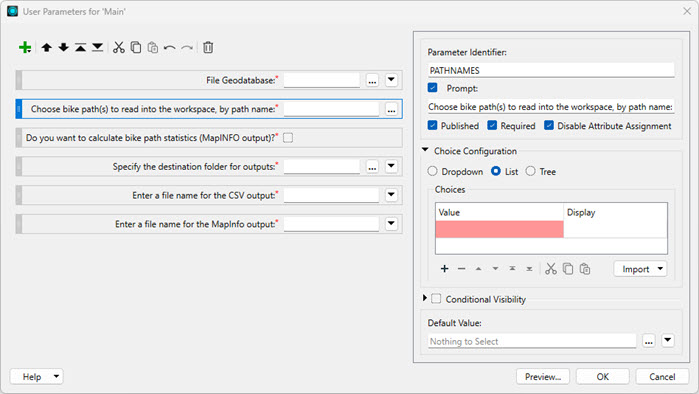Open Default Value dropdown arrow

(667, 341)
